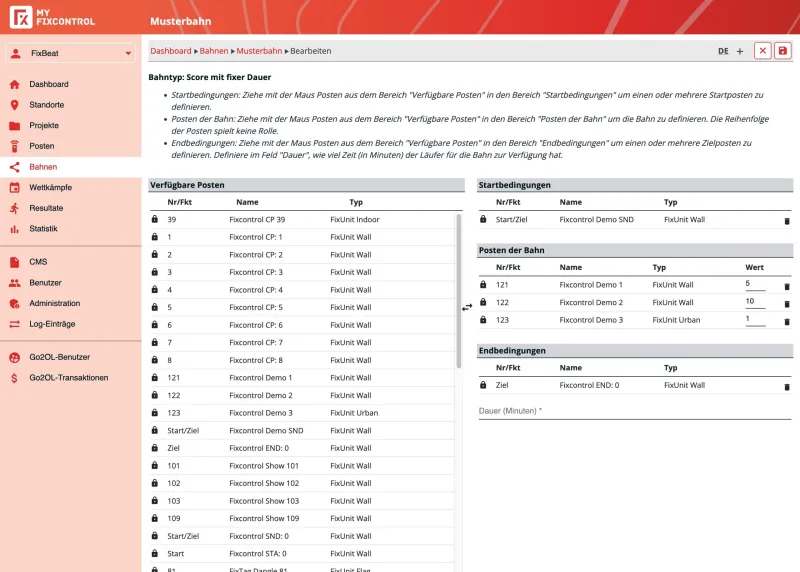Click the Administration shield icon
The image size is (800, 572).
pyautogui.click(x=14, y=303)
